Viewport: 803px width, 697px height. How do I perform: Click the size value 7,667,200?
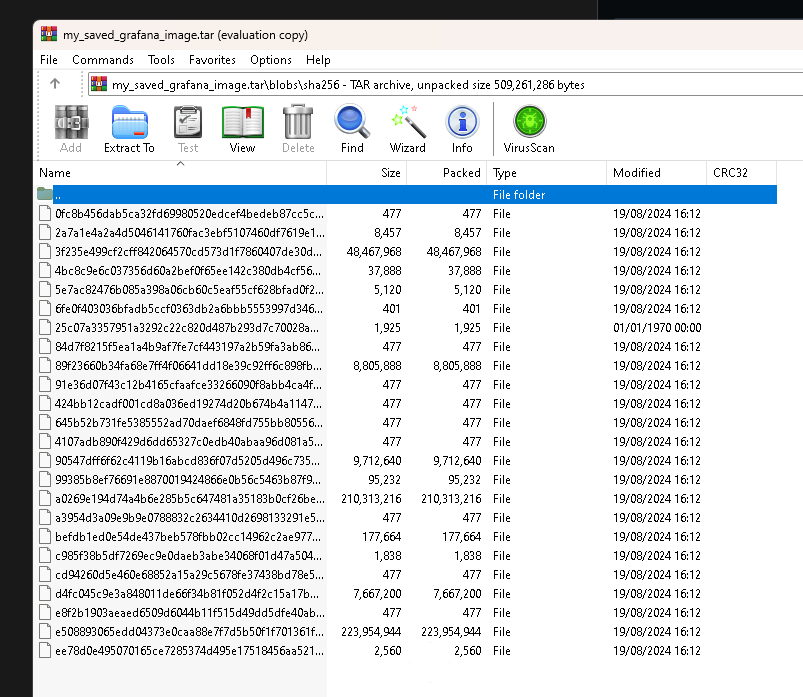pos(377,594)
